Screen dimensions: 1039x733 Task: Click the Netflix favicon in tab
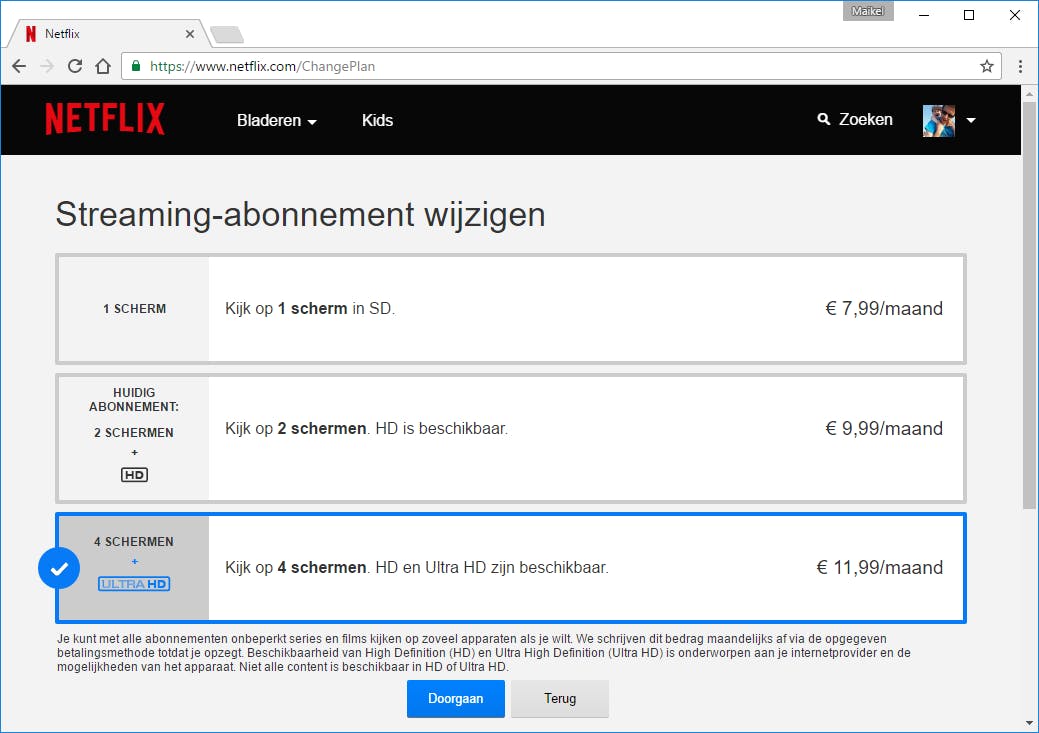pyautogui.click(x=30, y=34)
